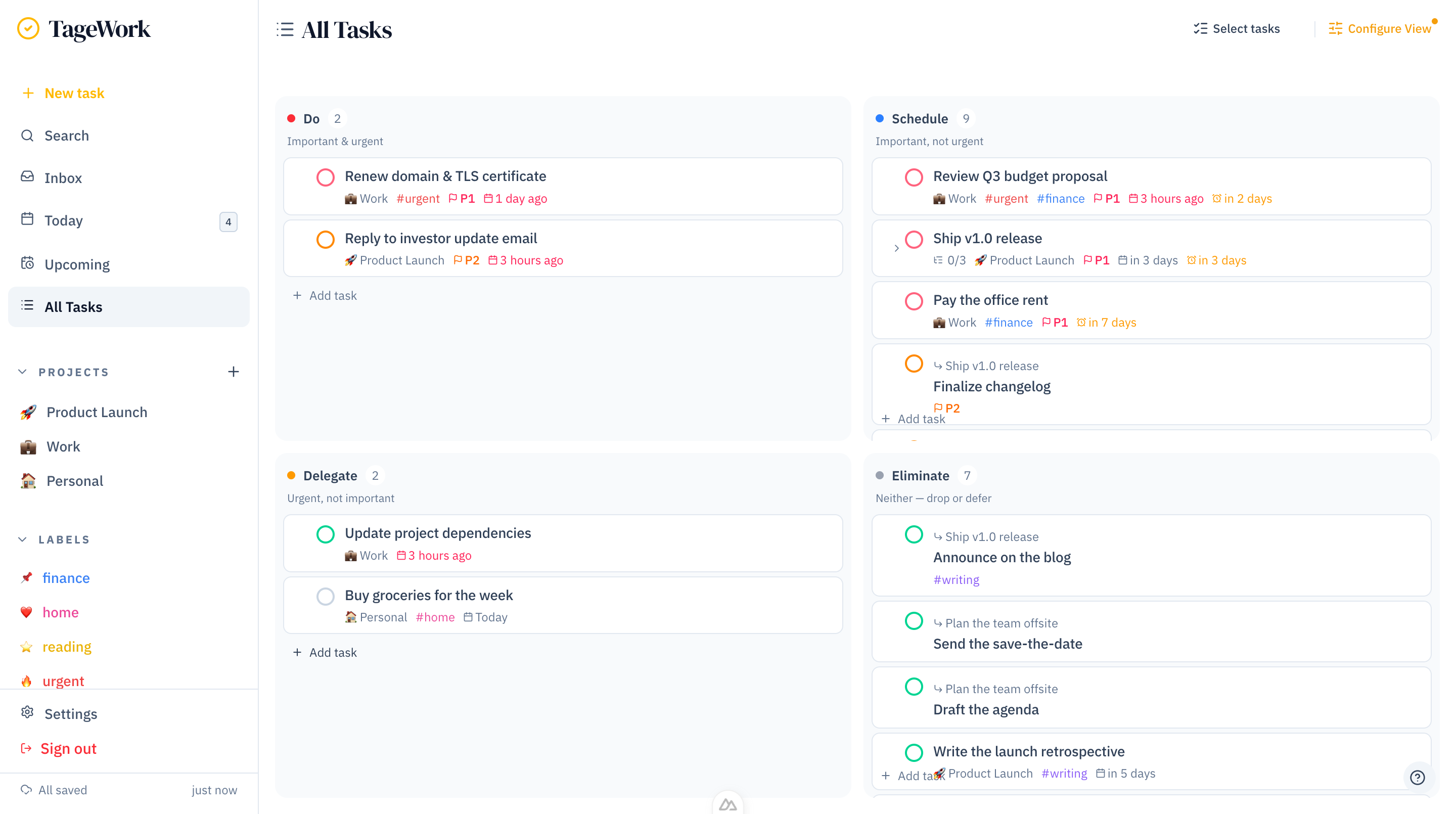Mark Review Q3 budget proposal as done
The height and width of the screenshot is (814, 1456).
click(x=914, y=177)
